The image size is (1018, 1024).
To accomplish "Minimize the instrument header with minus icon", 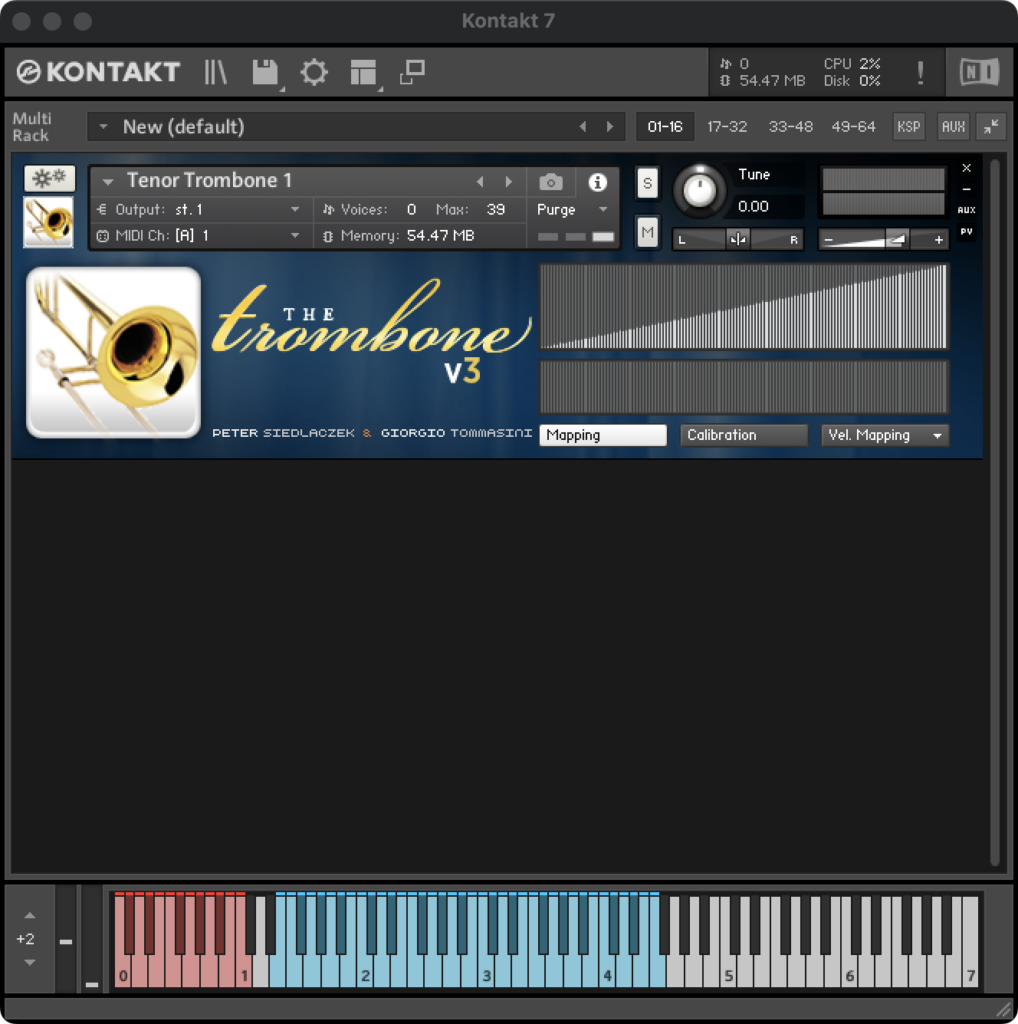I will point(966,189).
